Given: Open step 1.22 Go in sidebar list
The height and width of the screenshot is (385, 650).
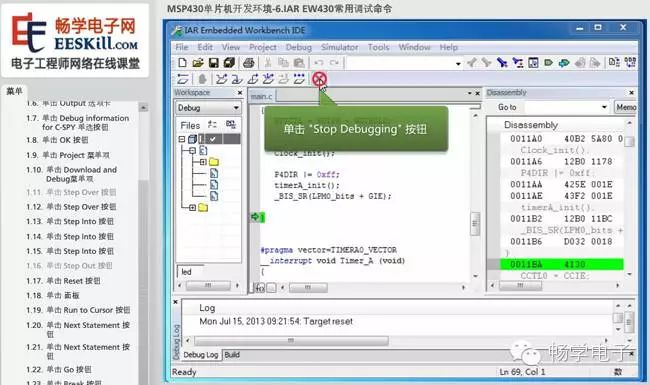Looking at the screenshot, I should tap(69, 369).
